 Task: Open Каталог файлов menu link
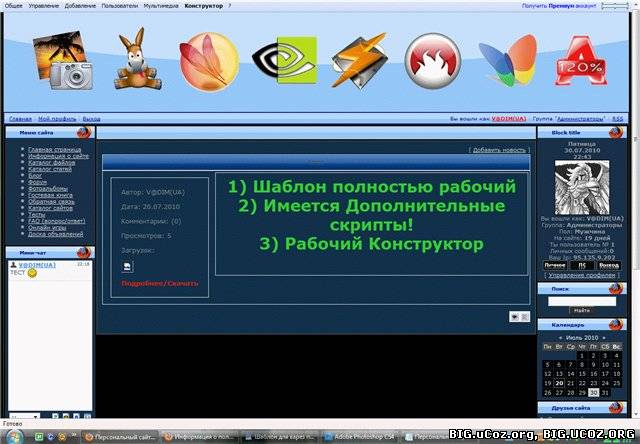click(x=51, y=162)
